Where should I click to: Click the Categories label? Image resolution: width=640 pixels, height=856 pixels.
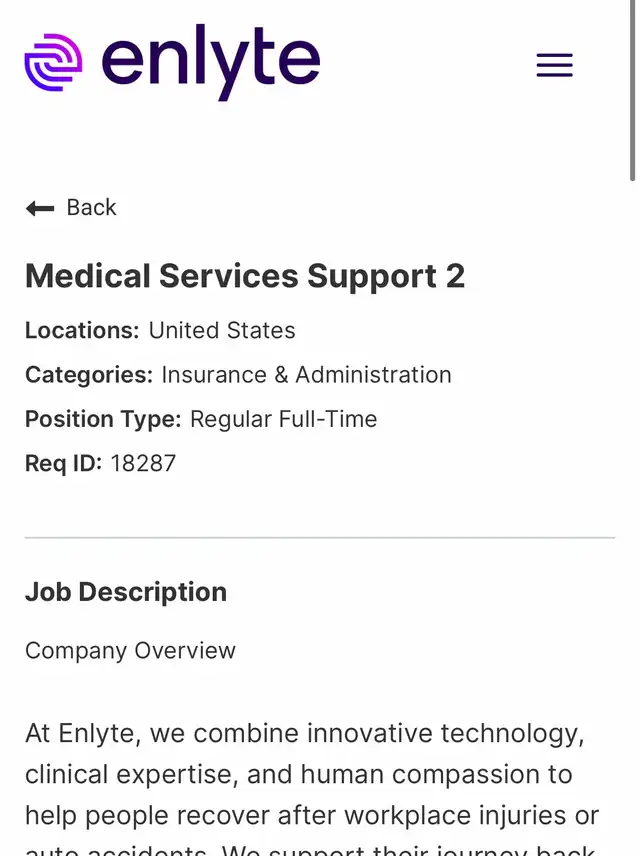pyautogui.click(x=89, y=375)
